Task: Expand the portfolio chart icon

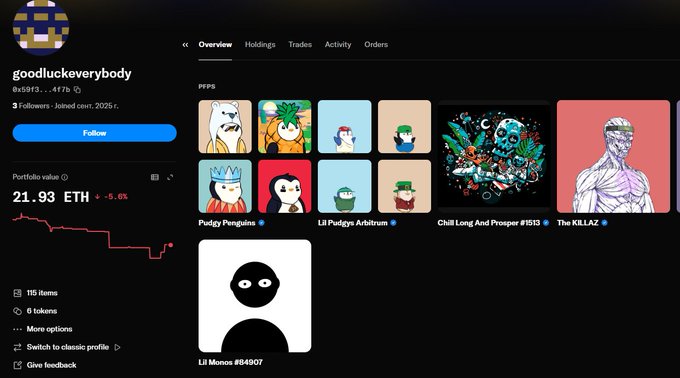Action: [x=170, y=177]
